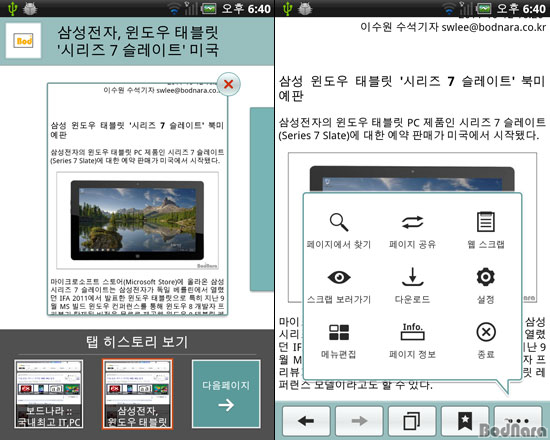Choose 웹 스크랩 web scrap
The image size is (550, 440).
pyautogui.click(x=486, y=231)
